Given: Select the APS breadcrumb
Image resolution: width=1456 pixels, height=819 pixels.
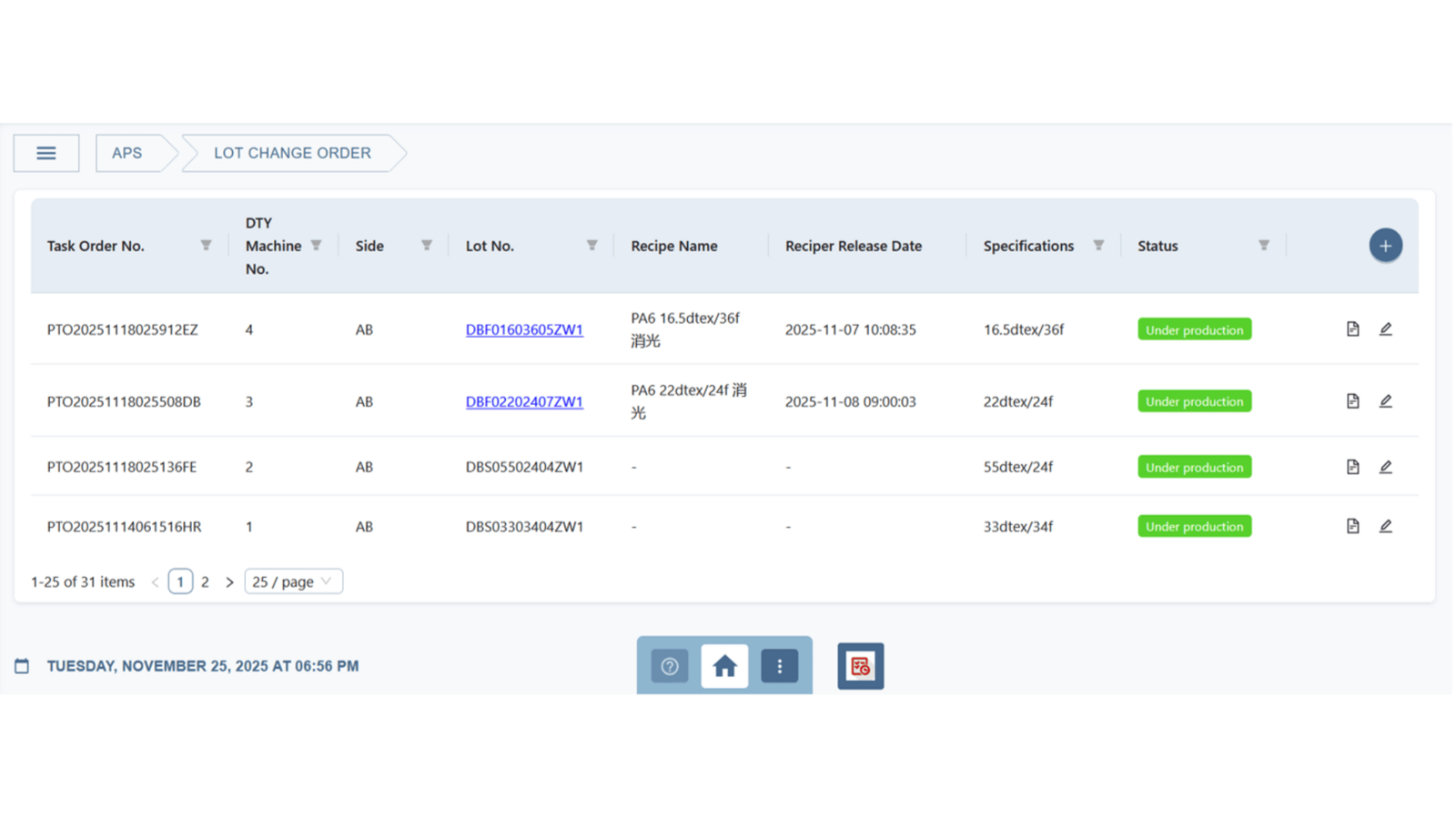Looking at the screenshot, I should pos(127,153).
